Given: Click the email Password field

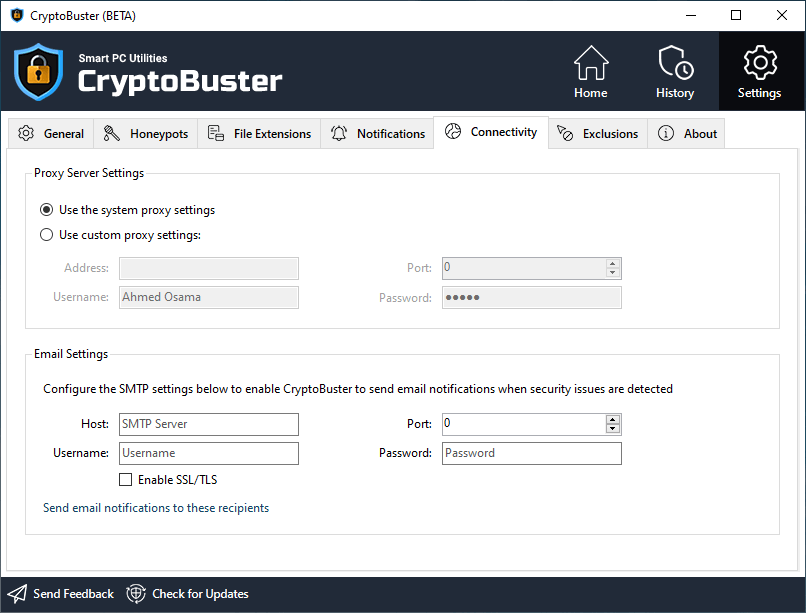Looking at the screenshot, I should pos(532,453).
